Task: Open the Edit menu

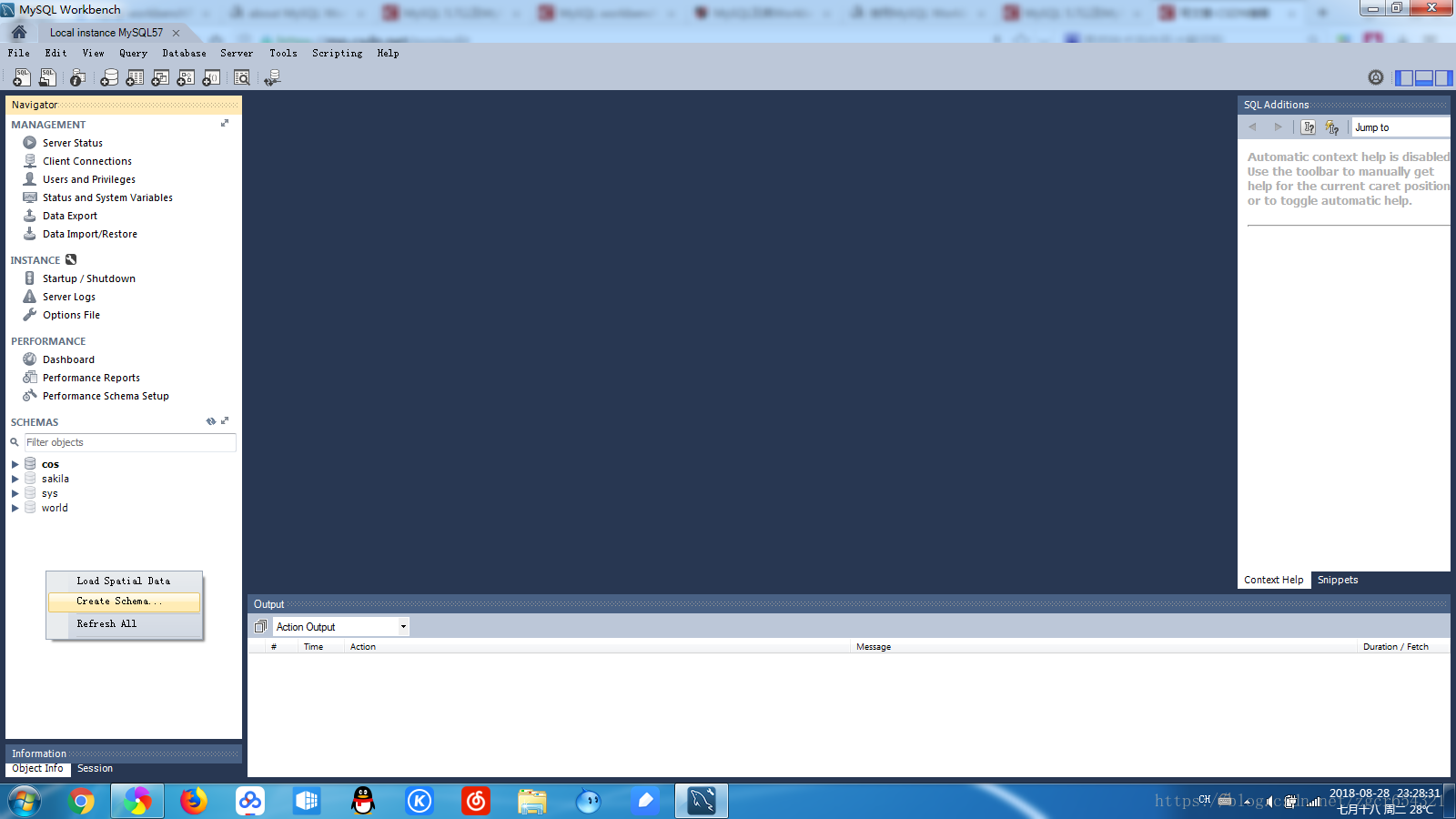Action: 56,53
